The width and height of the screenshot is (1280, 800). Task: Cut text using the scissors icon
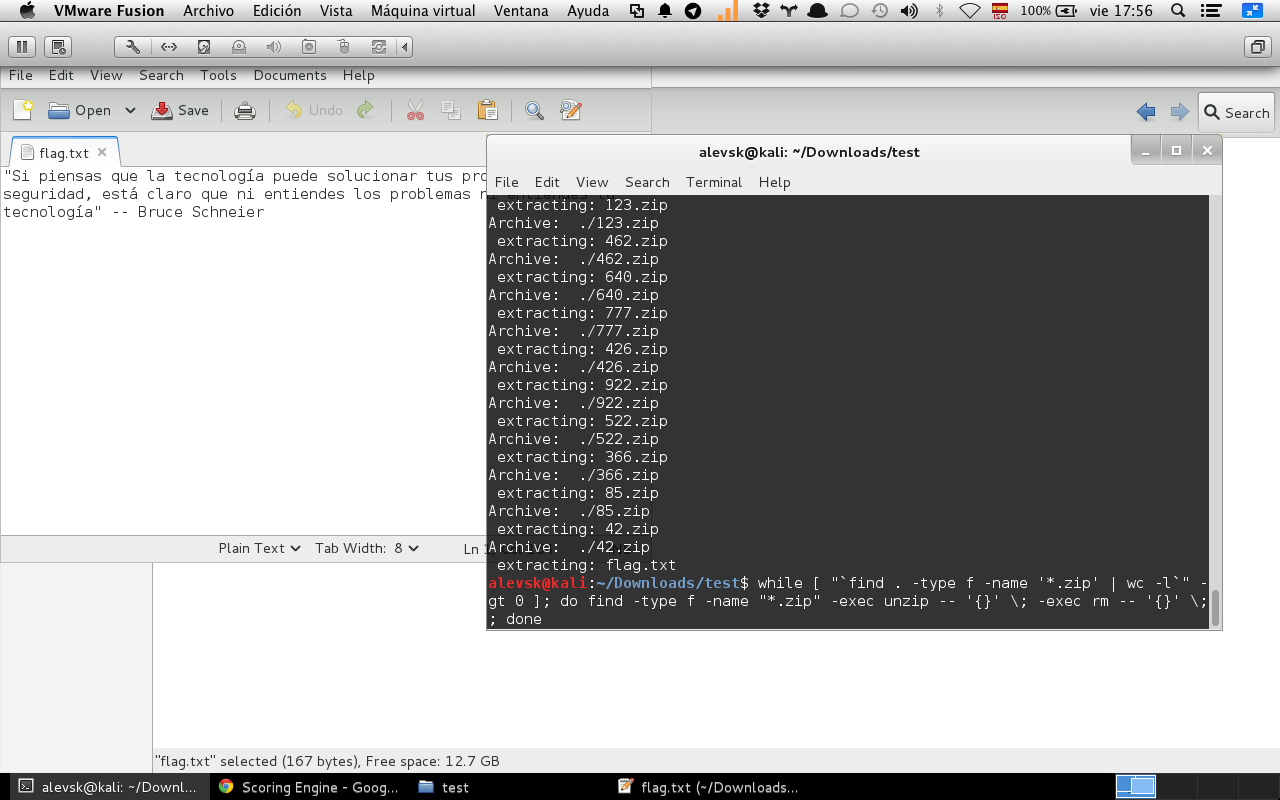tap(416, 110)
